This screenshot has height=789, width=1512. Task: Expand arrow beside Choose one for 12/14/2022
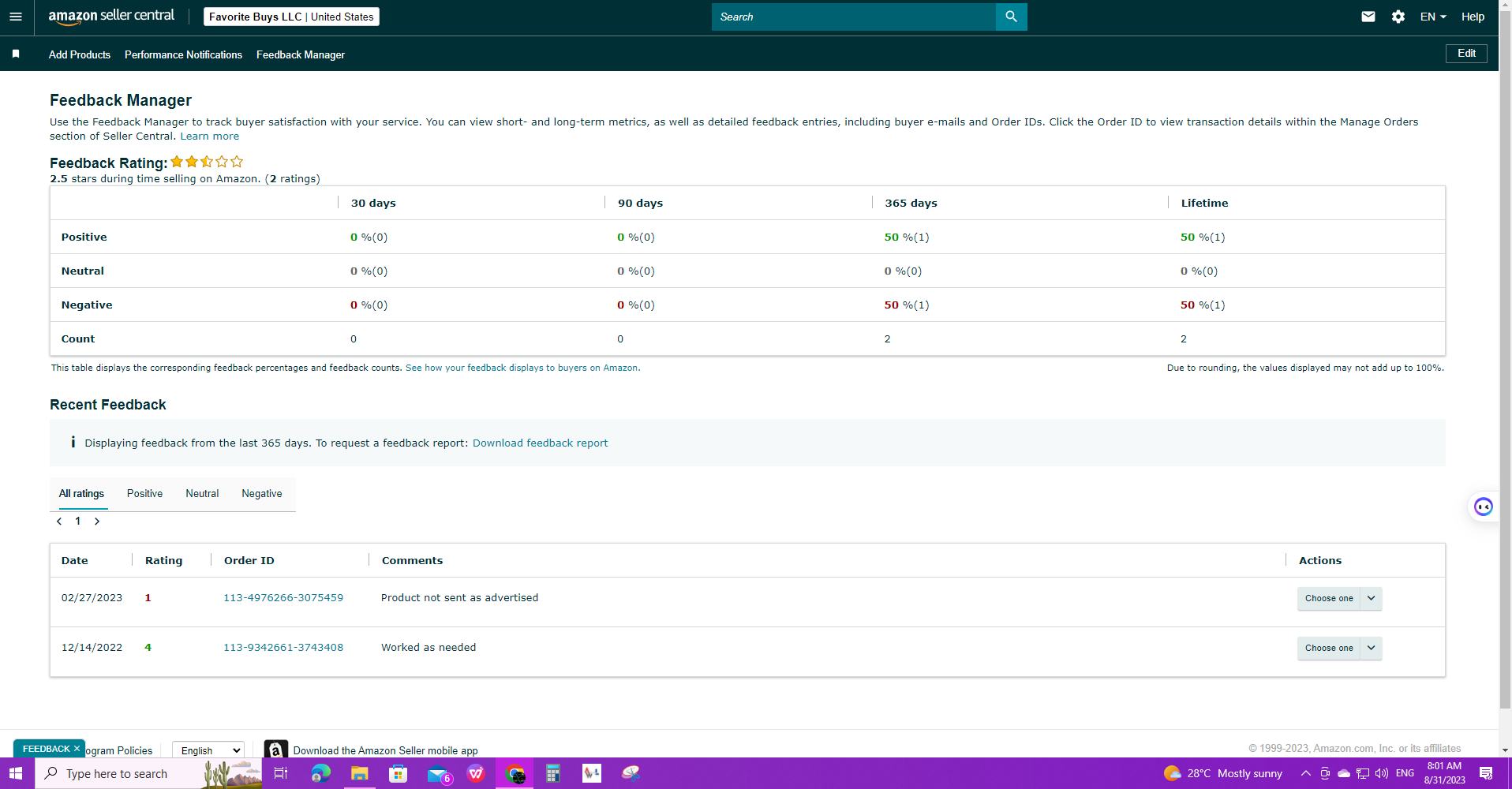pyautogui.click(x=1372, y=648)
